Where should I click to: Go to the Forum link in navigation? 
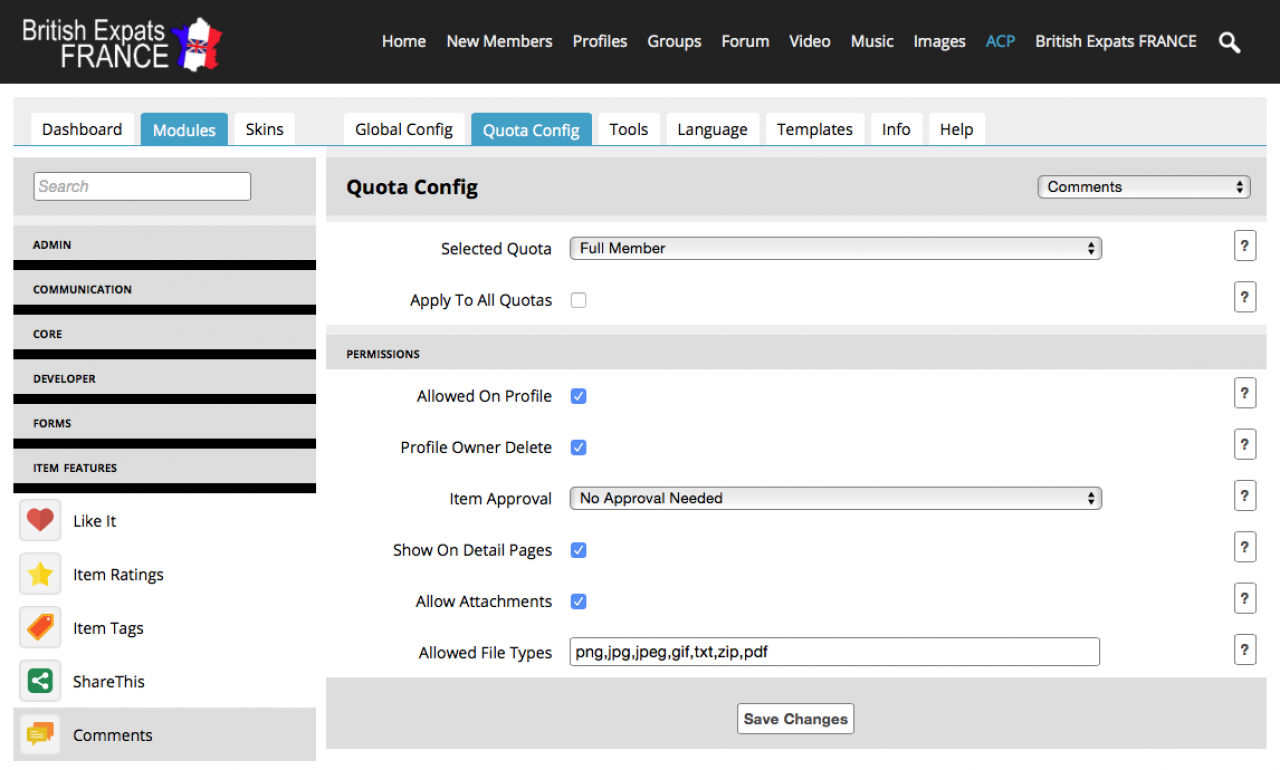click(745, 42)
